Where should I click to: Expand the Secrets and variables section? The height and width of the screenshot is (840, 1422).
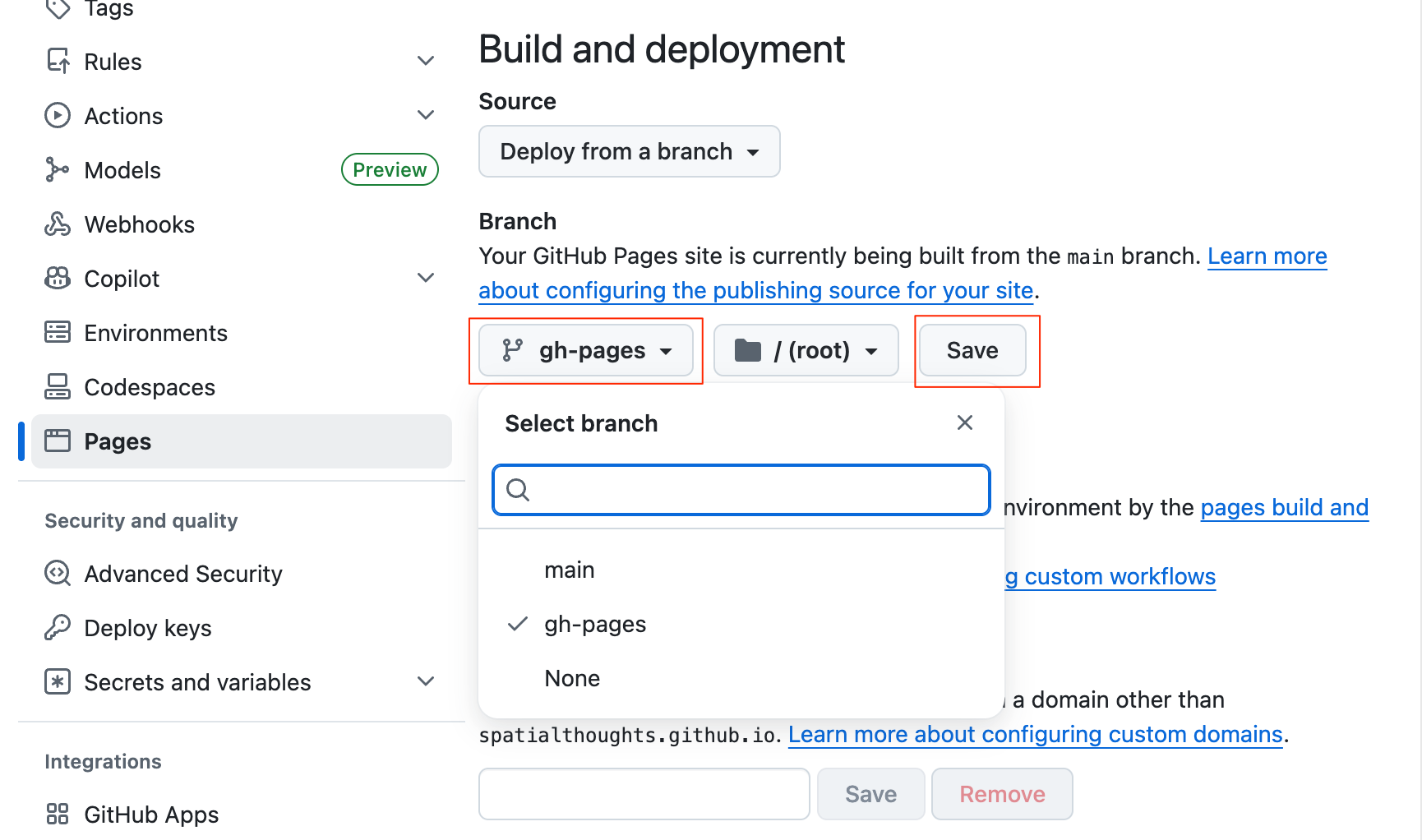tap(425, 682)
